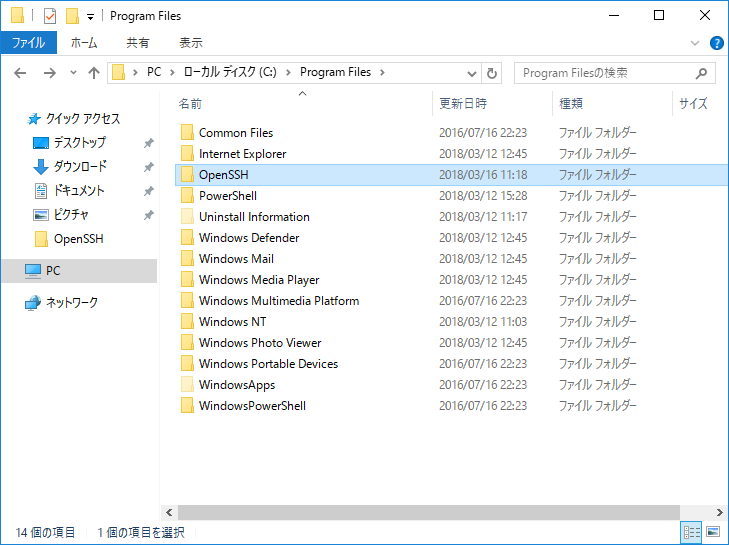This screenshot has width=729, height=545.
Task: Switch to large icons view button
Action: (713, 532)
